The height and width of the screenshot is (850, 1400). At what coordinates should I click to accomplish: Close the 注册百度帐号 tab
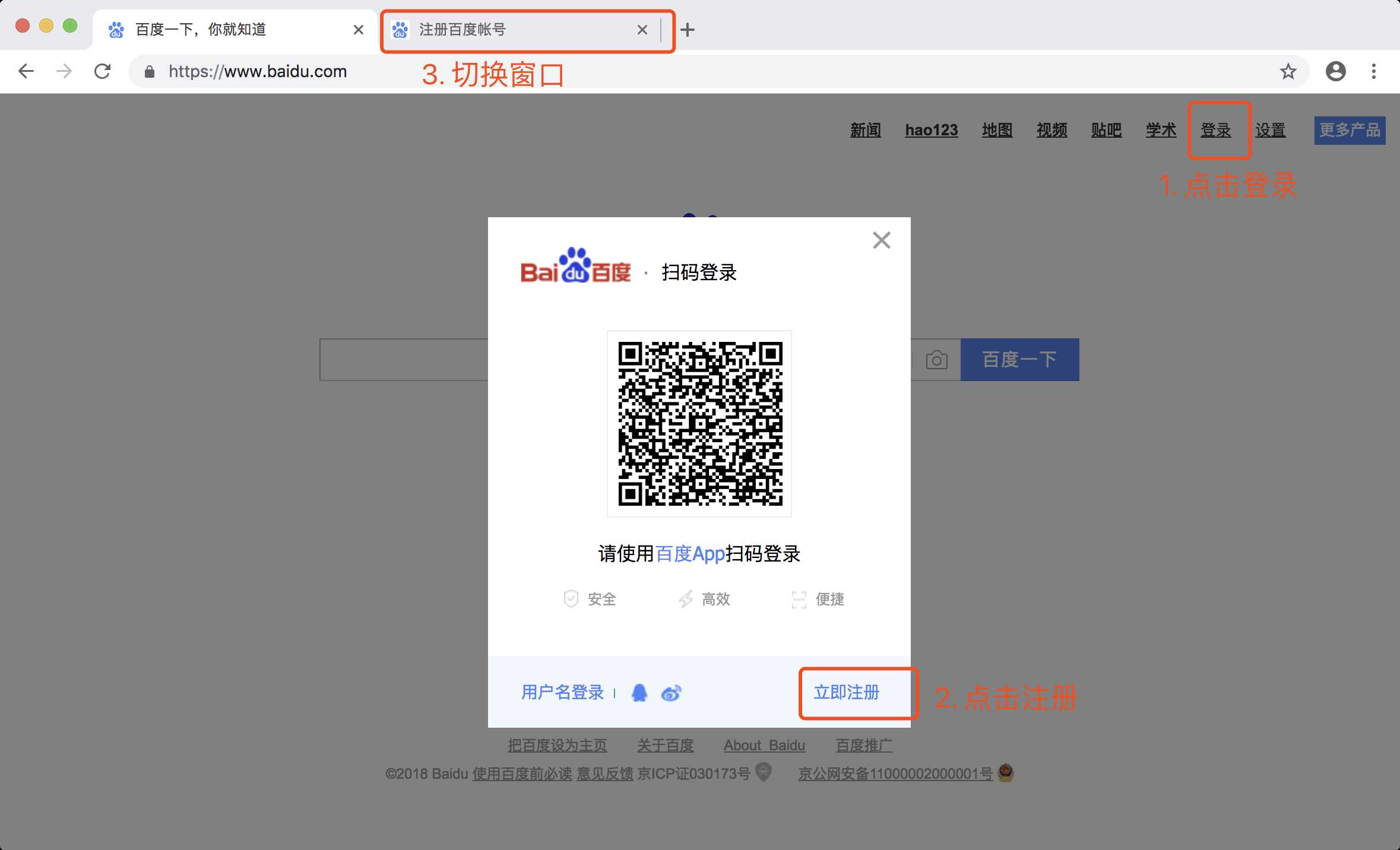pos(642,30)
